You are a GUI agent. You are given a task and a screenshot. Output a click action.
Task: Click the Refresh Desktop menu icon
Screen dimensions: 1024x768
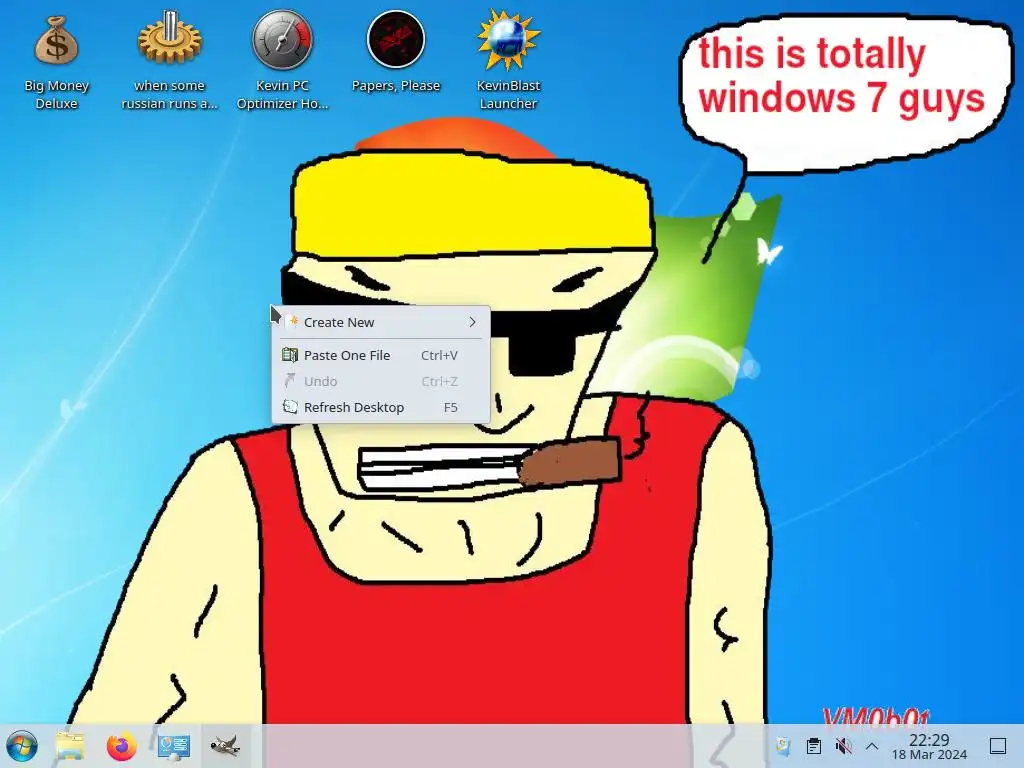[x=290, y=407]
